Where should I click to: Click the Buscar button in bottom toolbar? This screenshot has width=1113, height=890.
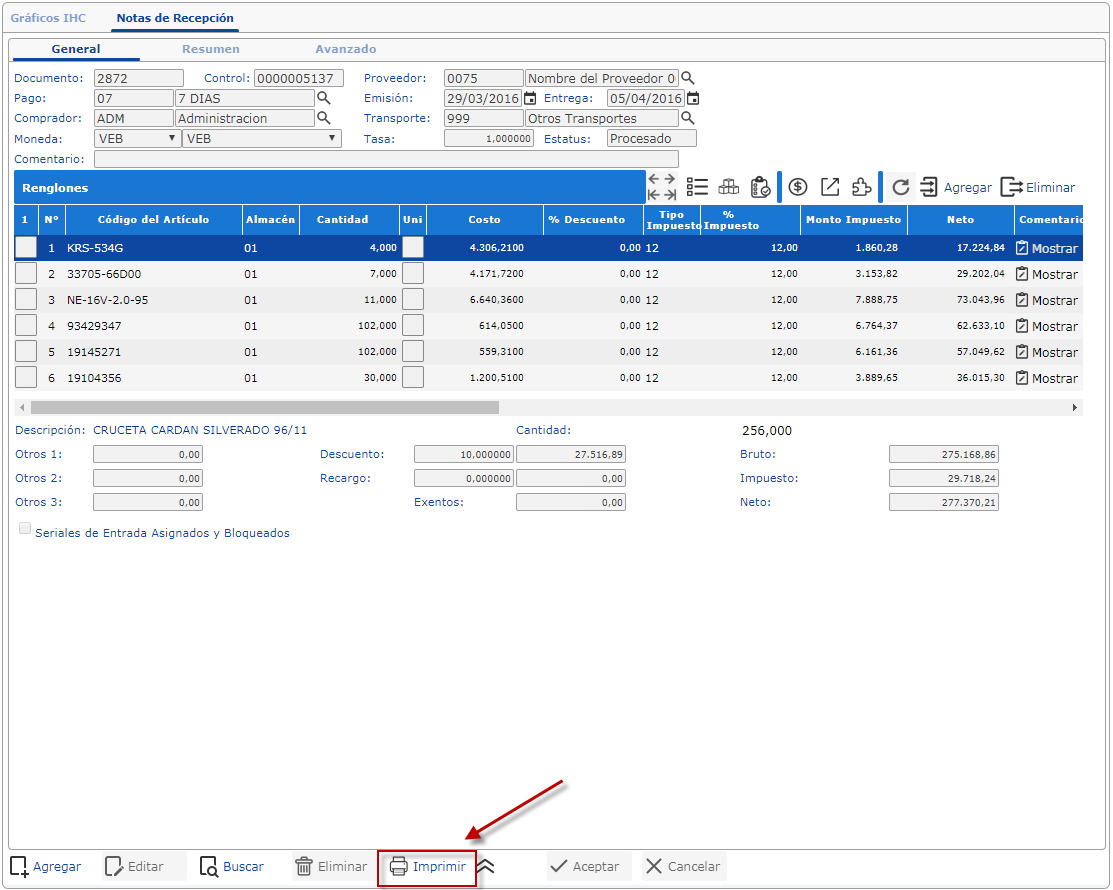pyautogui.click(x=232, y=867)
